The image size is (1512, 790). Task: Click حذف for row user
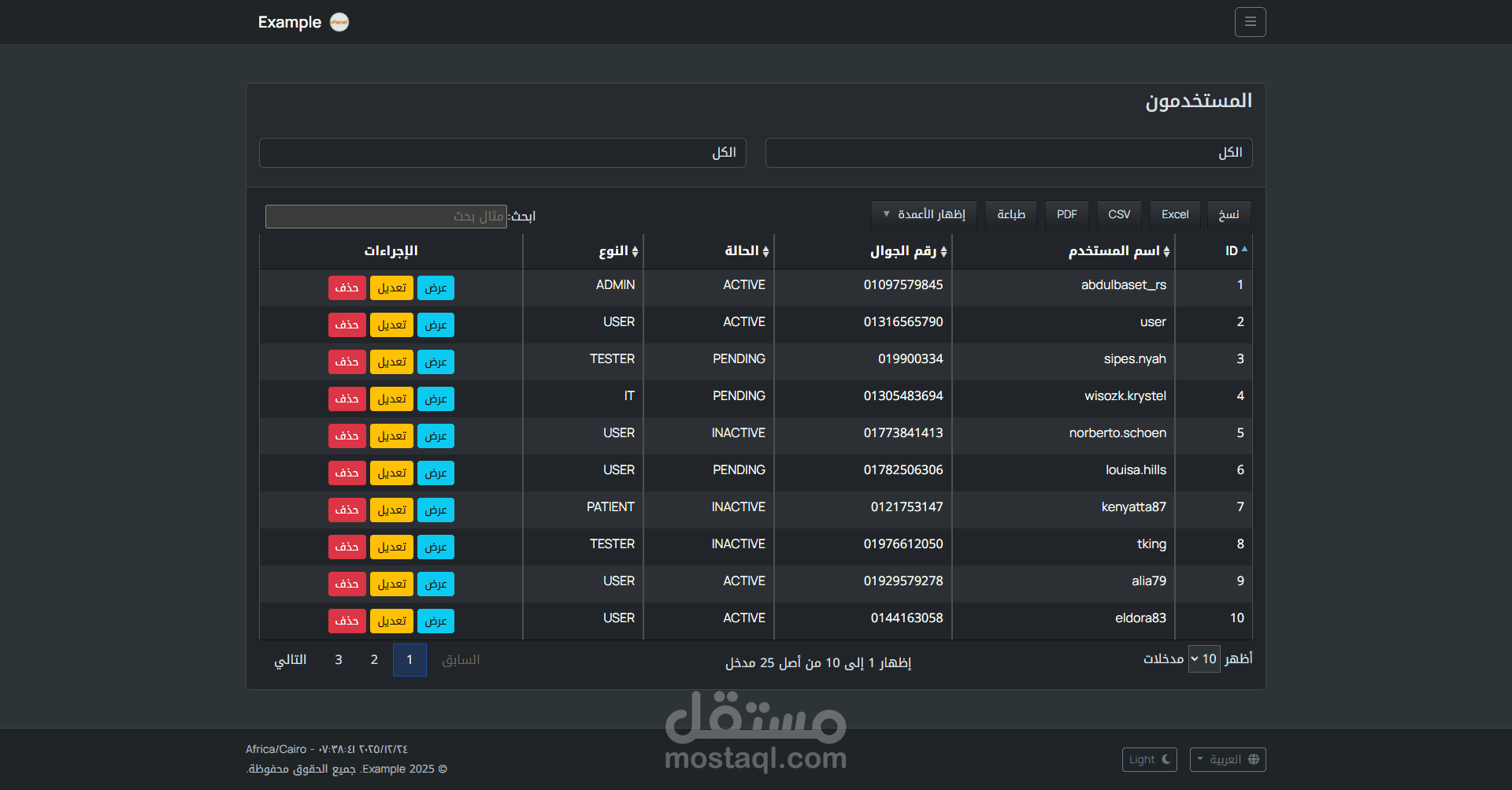(346, 325)
